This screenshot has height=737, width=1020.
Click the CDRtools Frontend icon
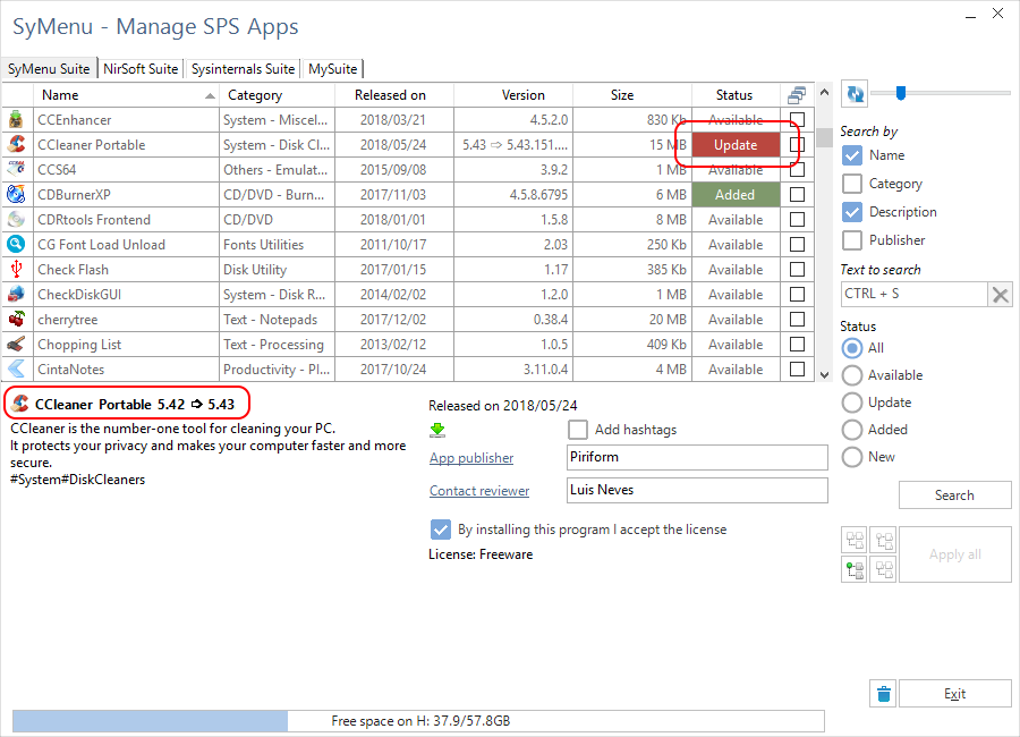[x=16, y=219]
